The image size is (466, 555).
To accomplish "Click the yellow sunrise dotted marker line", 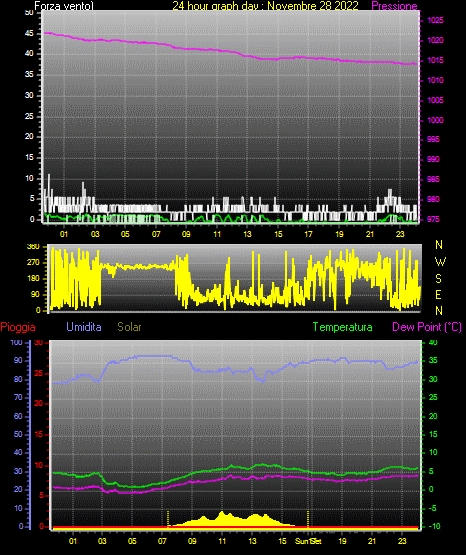I will pos(168,519).
